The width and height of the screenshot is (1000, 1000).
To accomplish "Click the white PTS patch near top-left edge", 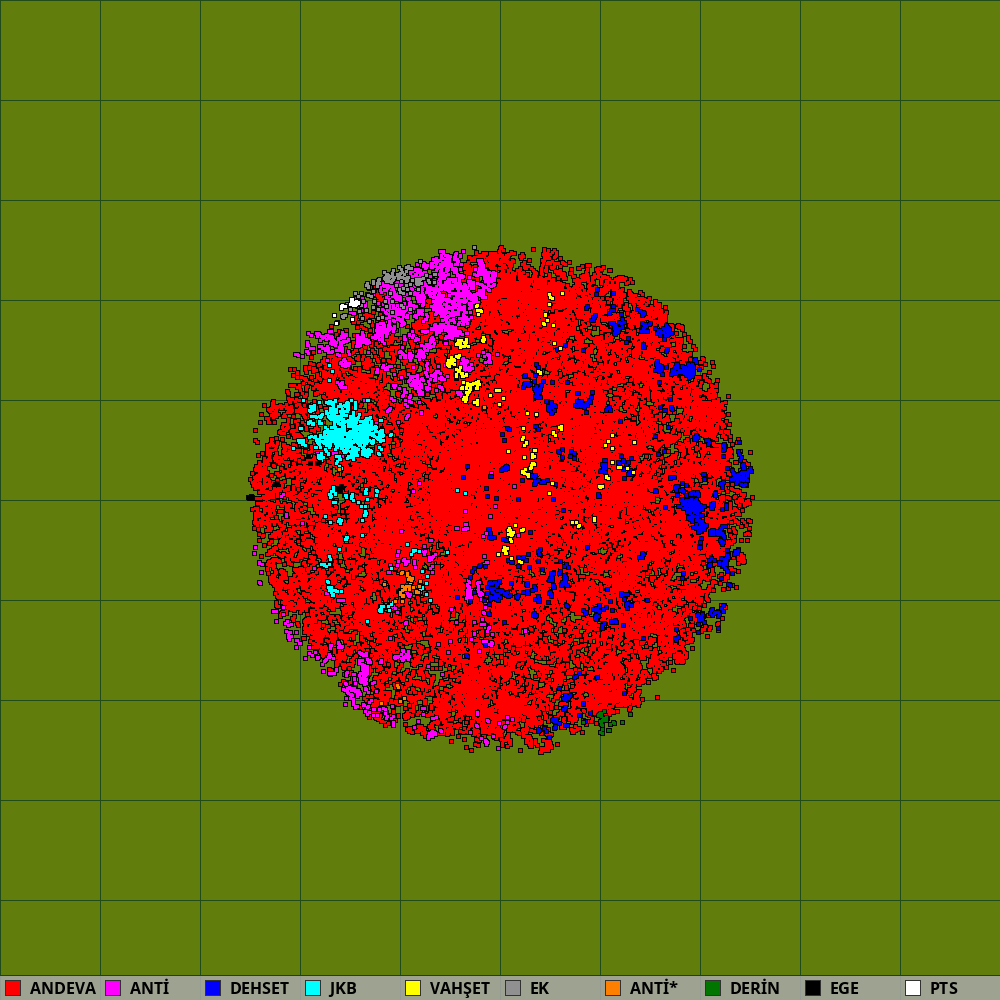I will click(354, 302).
